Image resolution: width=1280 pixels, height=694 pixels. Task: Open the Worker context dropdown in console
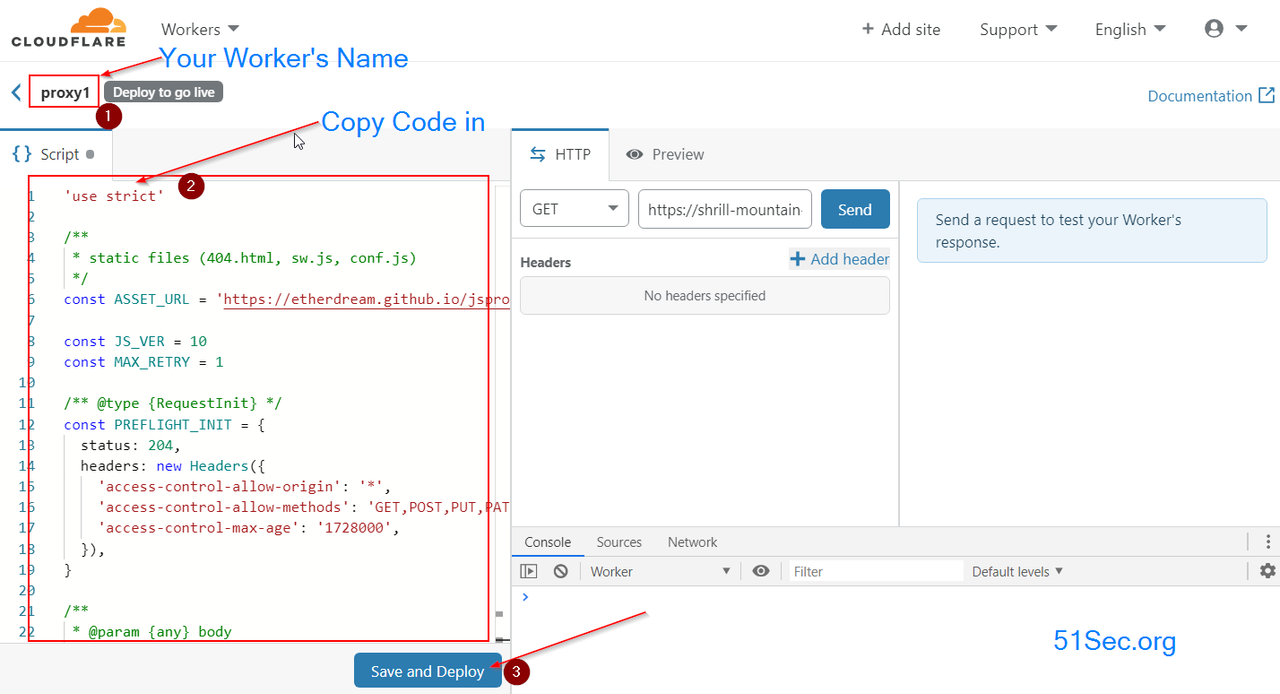point(660,571)
